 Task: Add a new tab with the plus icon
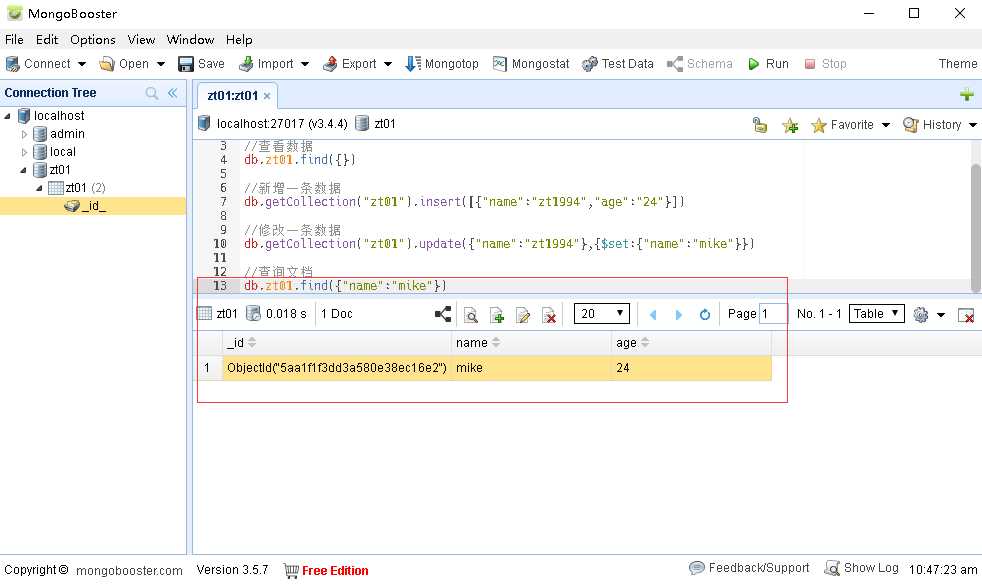(x=966, y=95)
